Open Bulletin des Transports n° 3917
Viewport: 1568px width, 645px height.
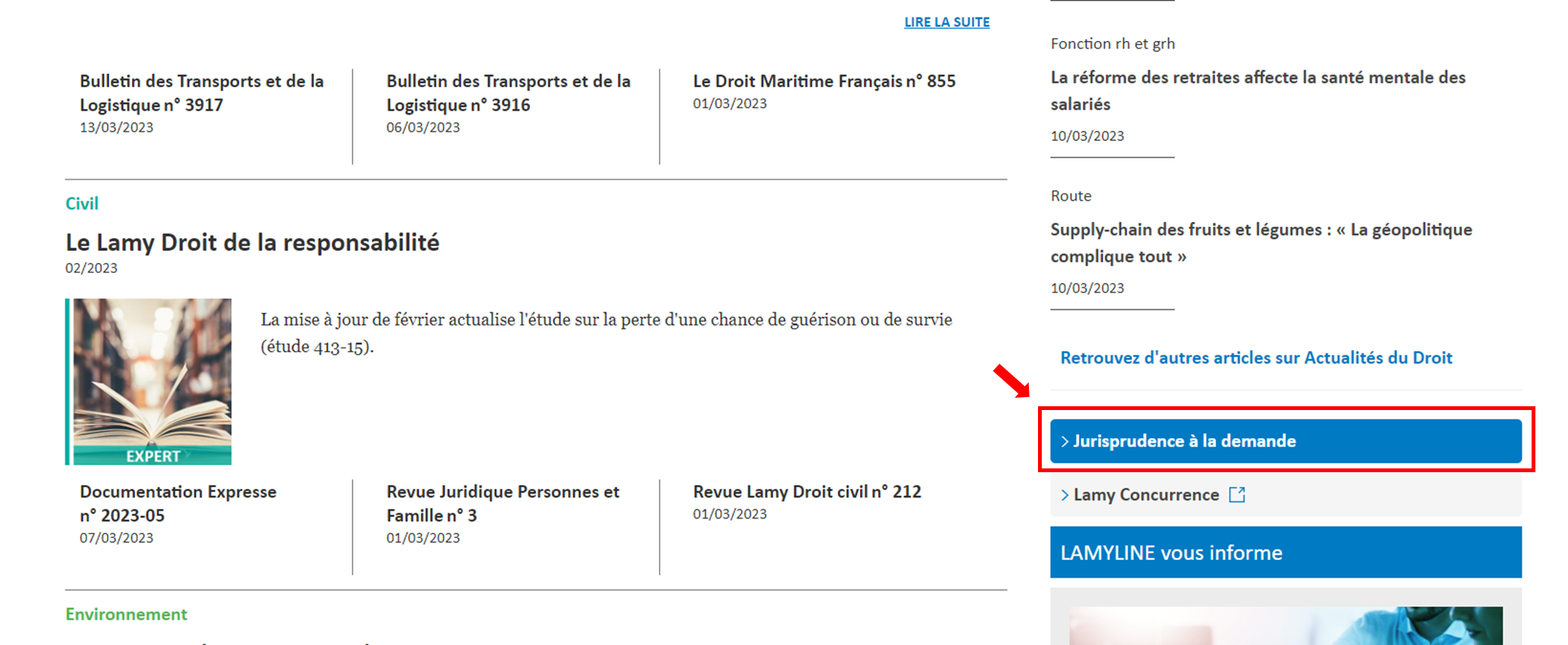[x=202, y=93]
